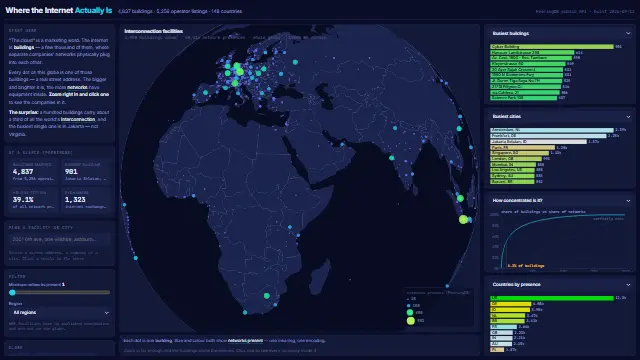Click the AU bar in Countries by presence
Screen dimensions: 640x360
point(501,344)
